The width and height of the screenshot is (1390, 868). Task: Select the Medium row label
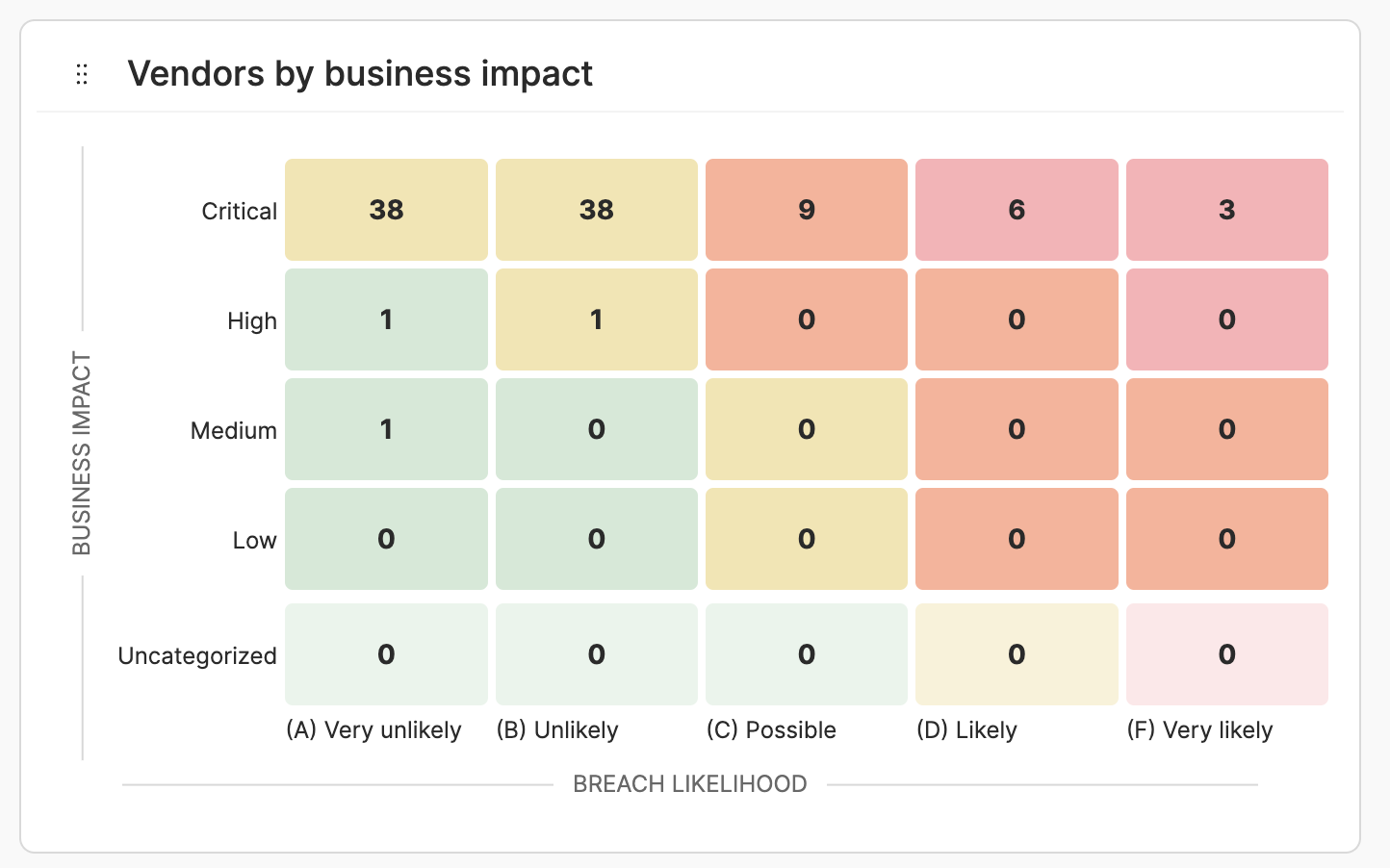(234, 429)
